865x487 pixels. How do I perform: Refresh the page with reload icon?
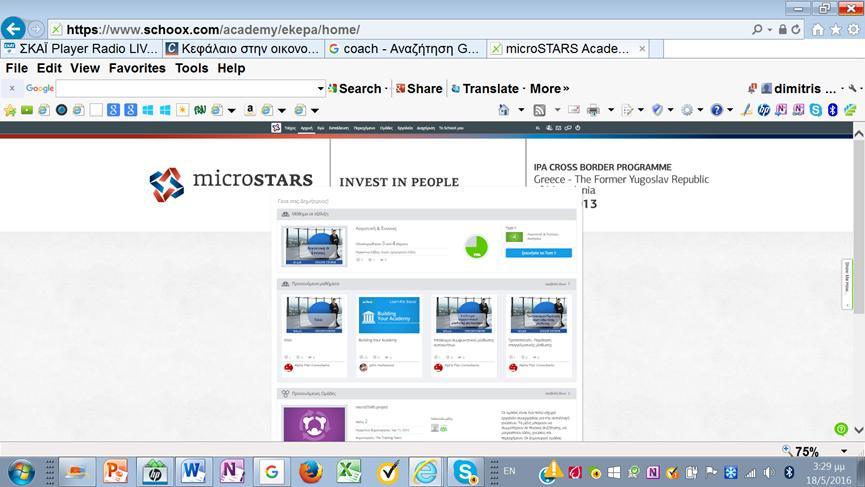point(795,29)
